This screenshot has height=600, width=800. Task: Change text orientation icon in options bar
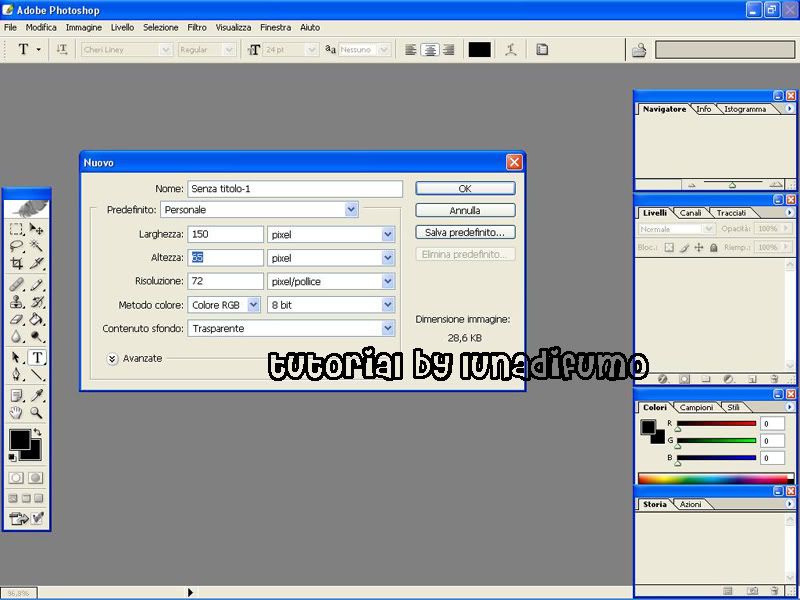(x=62, y=49)
